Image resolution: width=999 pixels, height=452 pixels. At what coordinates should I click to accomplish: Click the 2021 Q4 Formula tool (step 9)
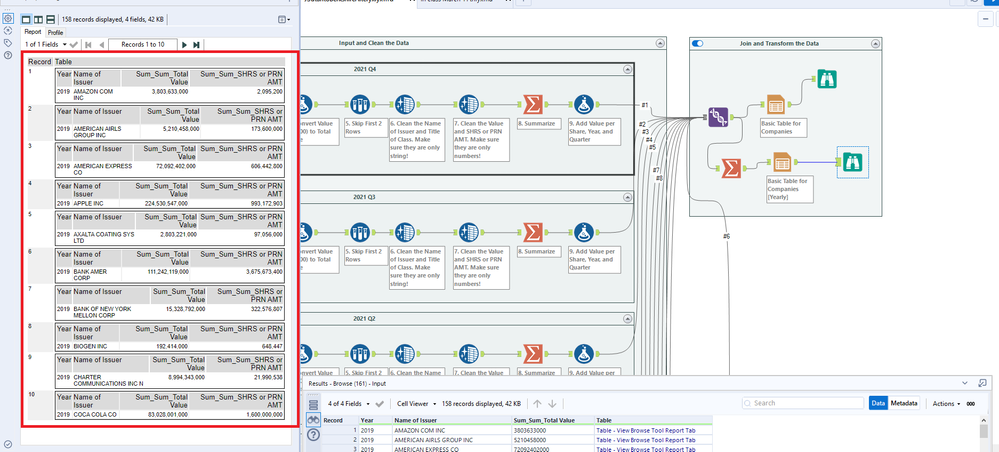[586, 106]
